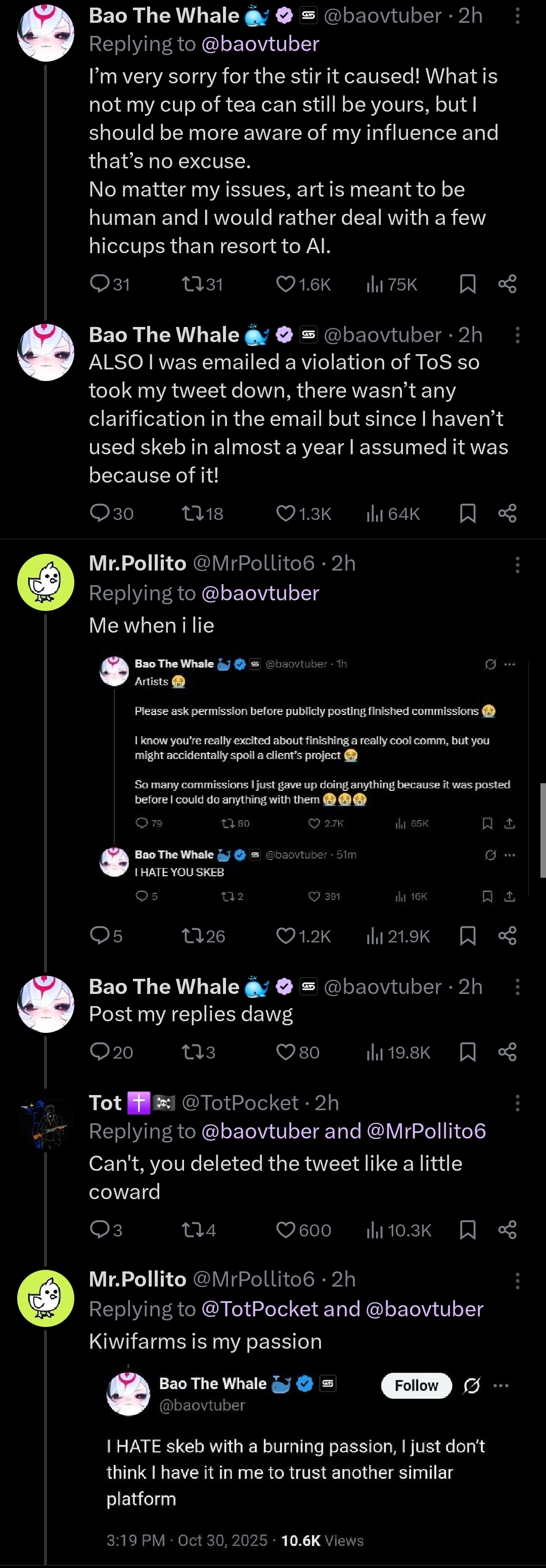This screenshot has height=1568, width=546.
Task: Click the Follow button in the quoted tweet
Action: pos(417,1386)
